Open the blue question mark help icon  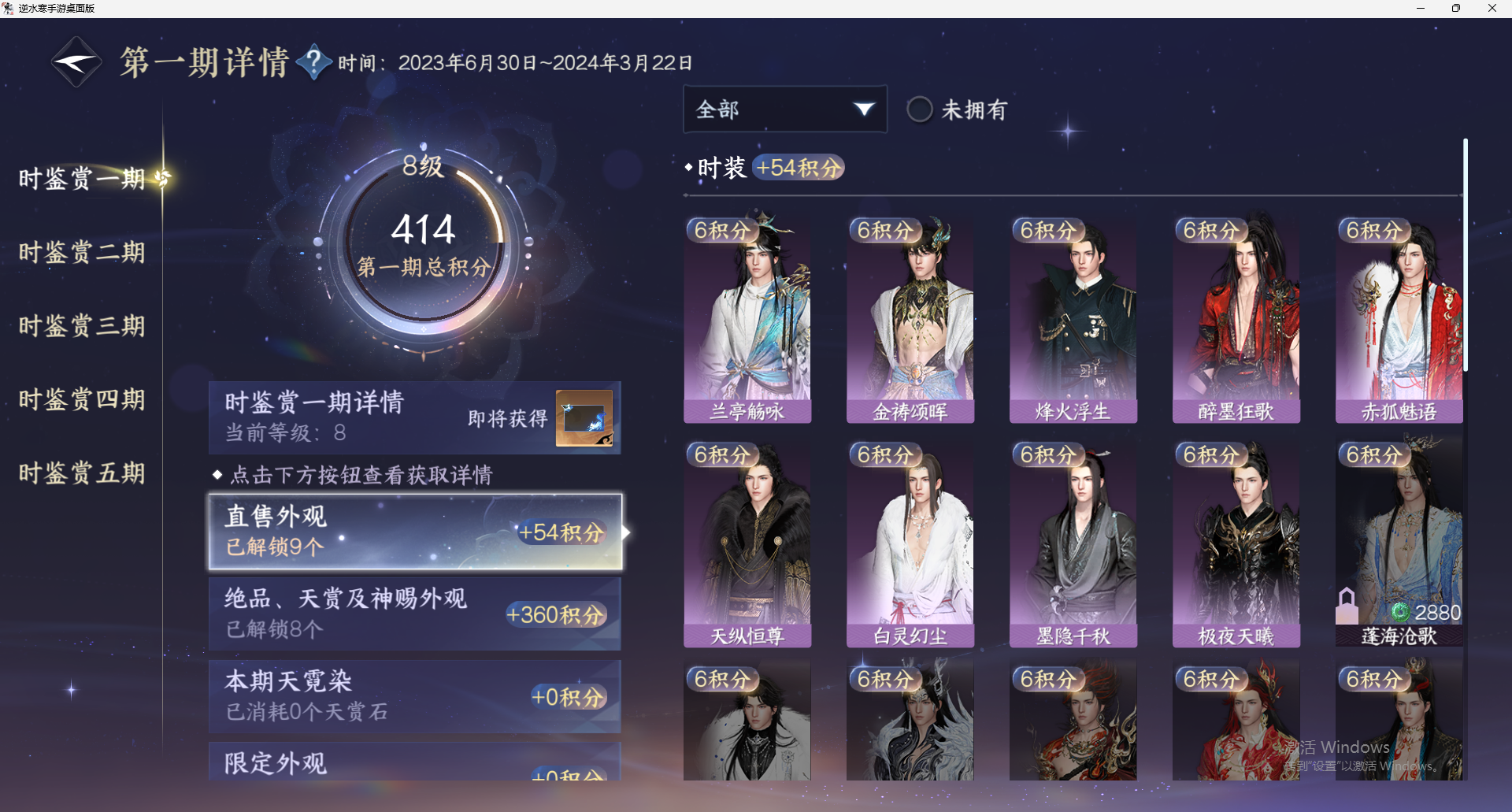313,61
